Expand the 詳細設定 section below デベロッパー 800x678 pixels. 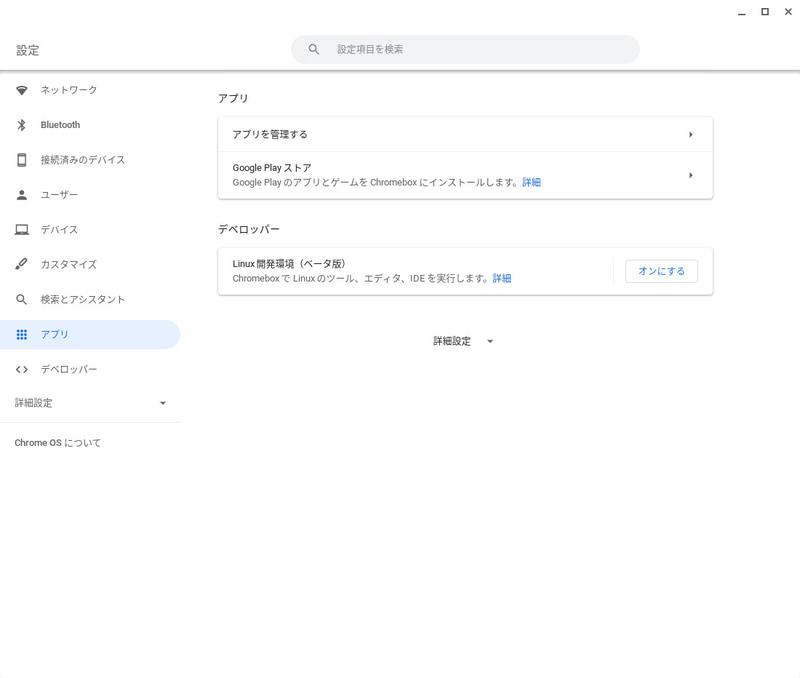(463, 341)
